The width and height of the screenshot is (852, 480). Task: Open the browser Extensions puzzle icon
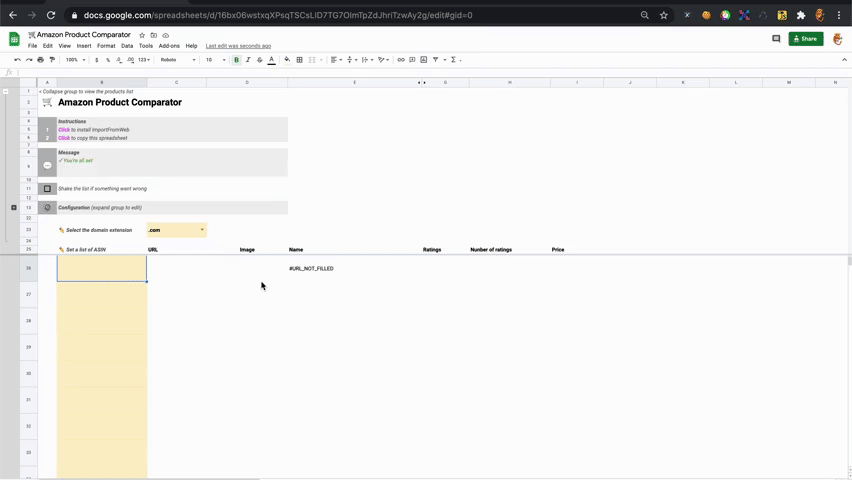800,15
